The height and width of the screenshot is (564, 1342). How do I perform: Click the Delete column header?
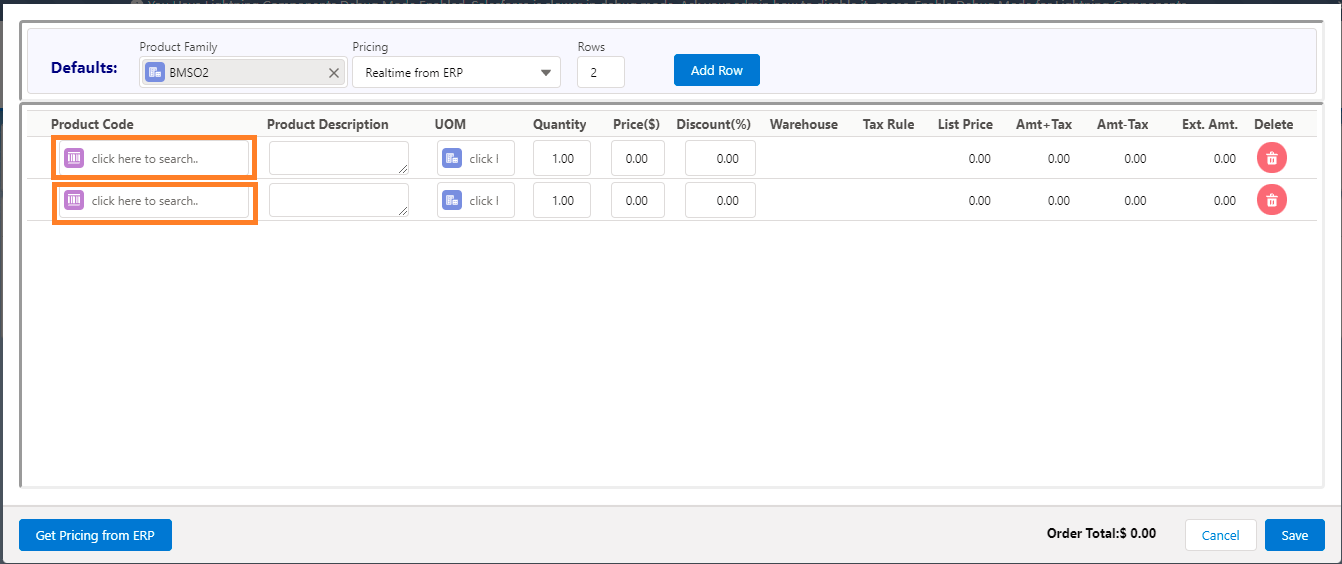(1274, 124)
